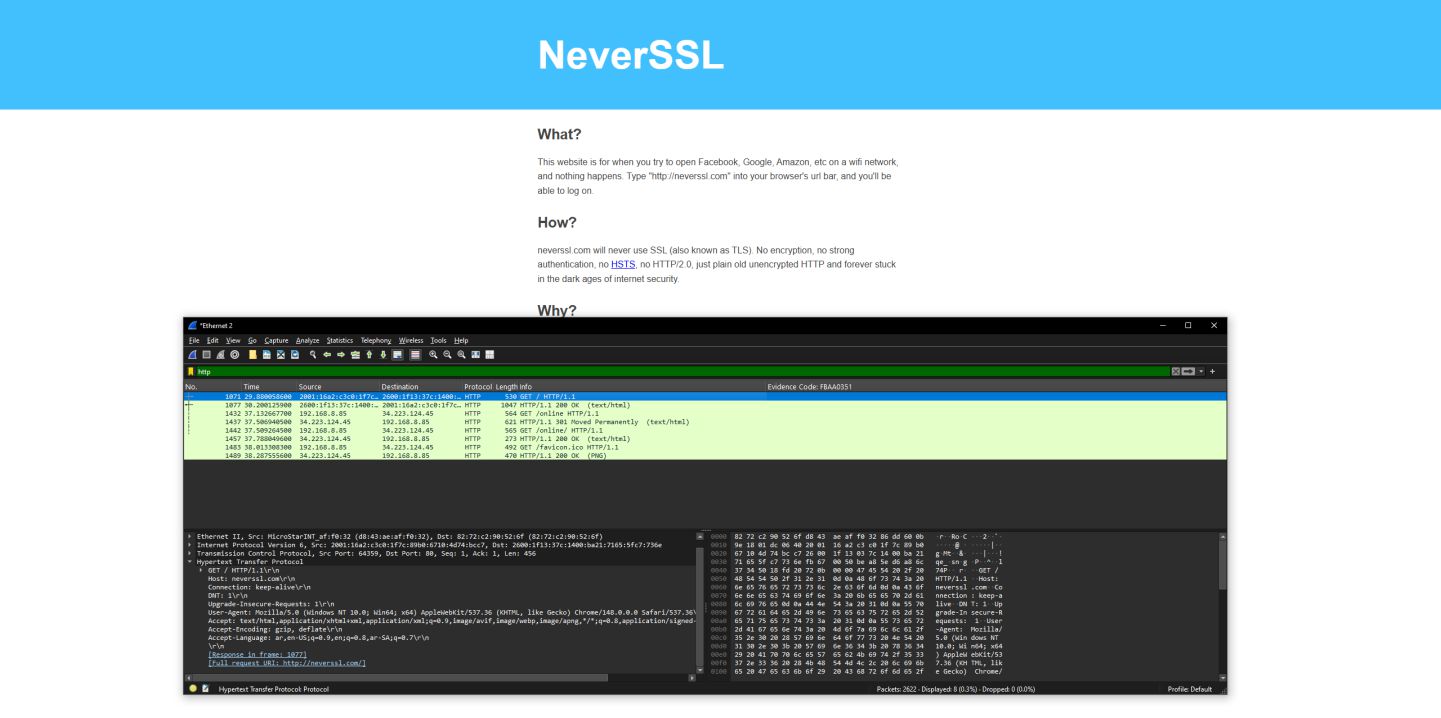This screenshot has width=1441, height=718.
Task: Clear the display filter
Action: click(1176, 371)
